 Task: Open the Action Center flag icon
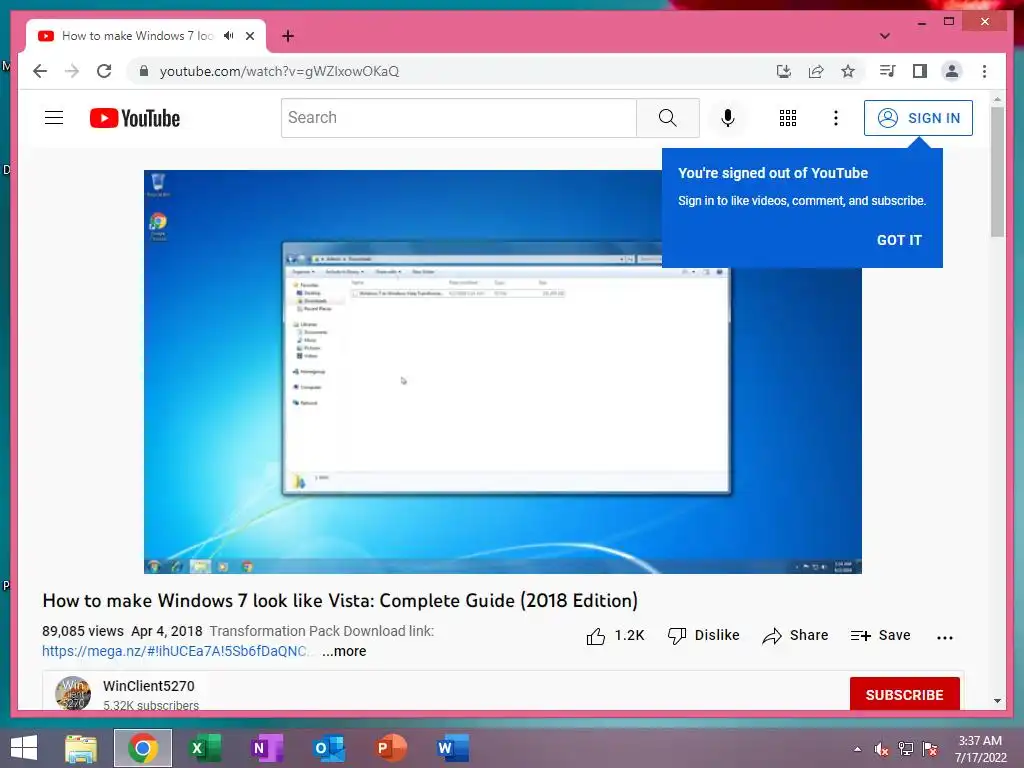930,749
